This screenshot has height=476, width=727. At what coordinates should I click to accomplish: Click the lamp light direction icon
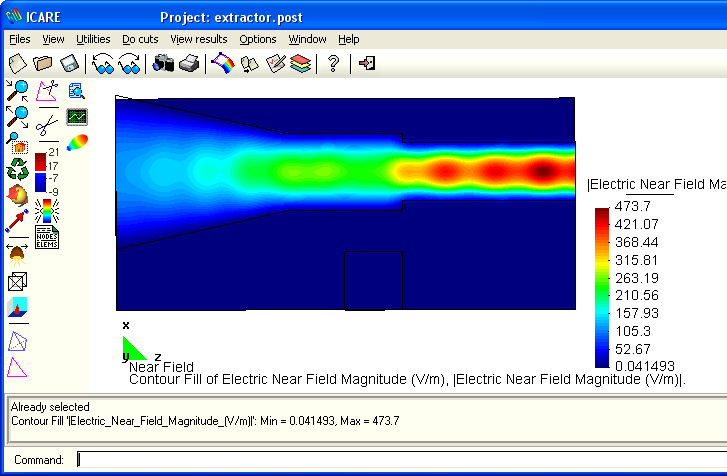17,254
